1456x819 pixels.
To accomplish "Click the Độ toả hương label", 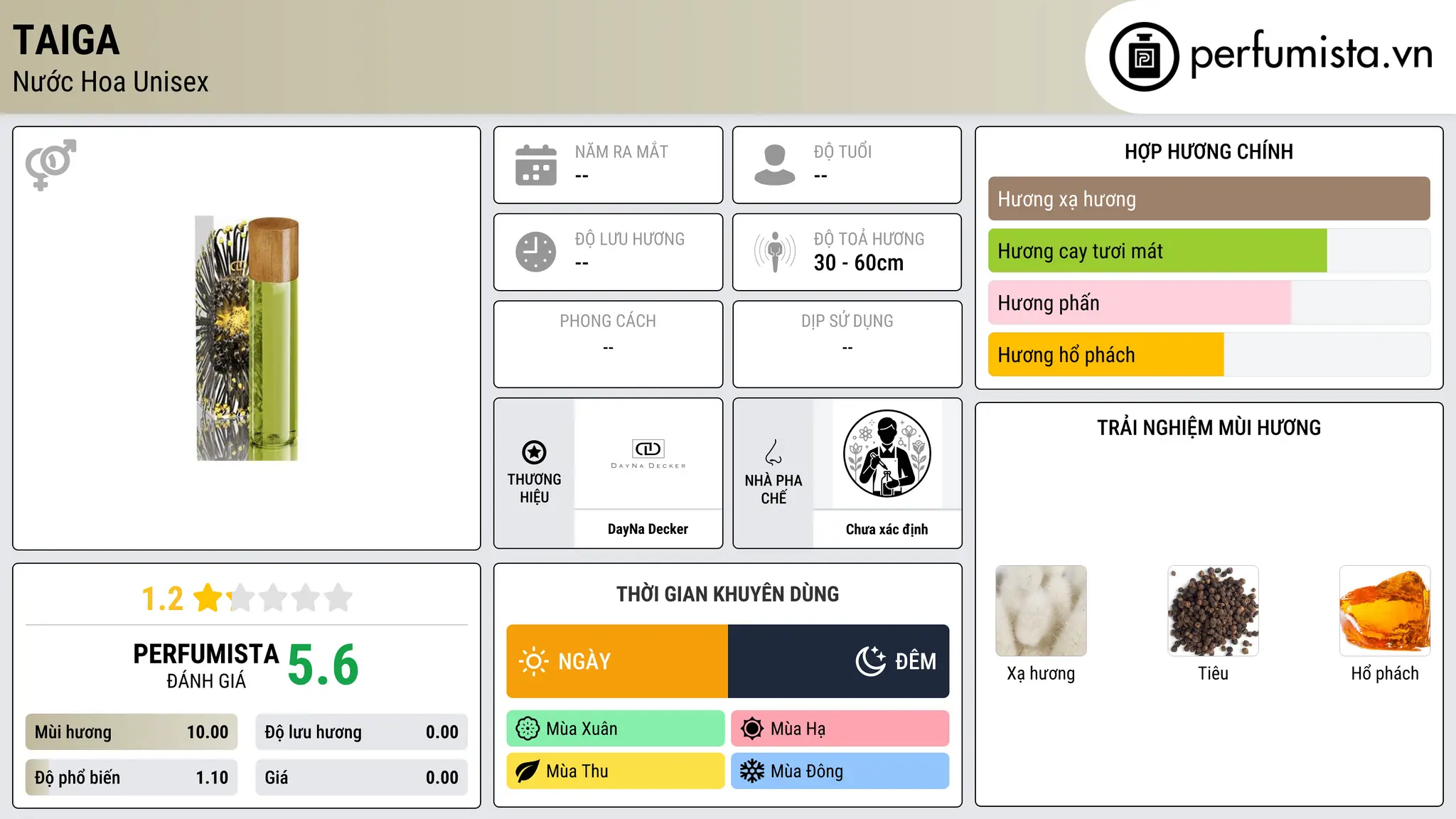I will [869, 238].
